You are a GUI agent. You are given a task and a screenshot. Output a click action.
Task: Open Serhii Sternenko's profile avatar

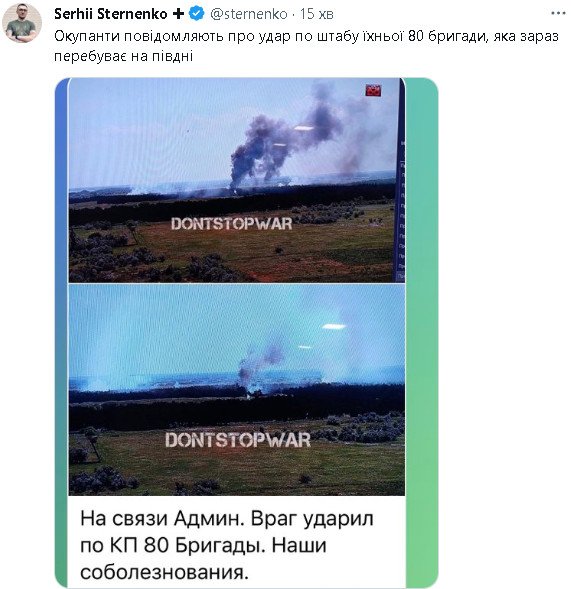pos(21,23)
